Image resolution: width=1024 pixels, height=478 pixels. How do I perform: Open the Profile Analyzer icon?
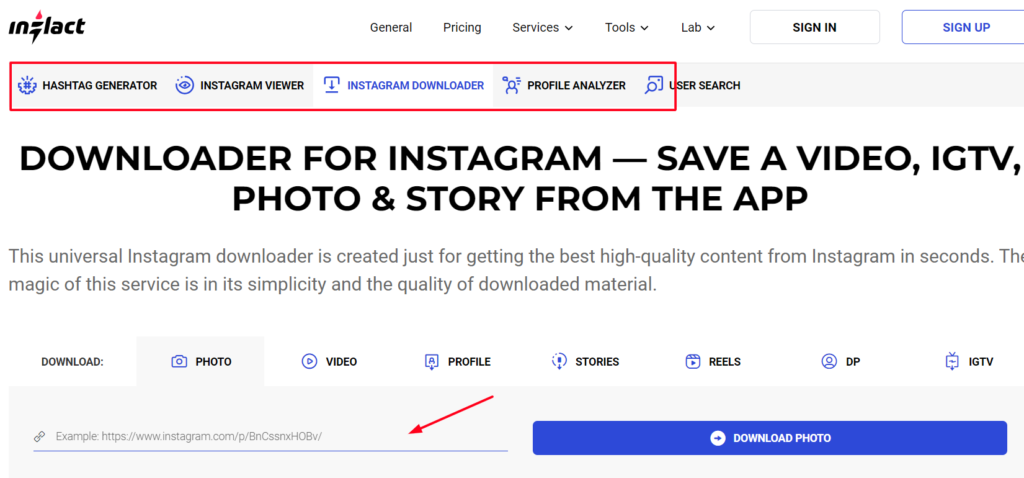tap(511, 86)
